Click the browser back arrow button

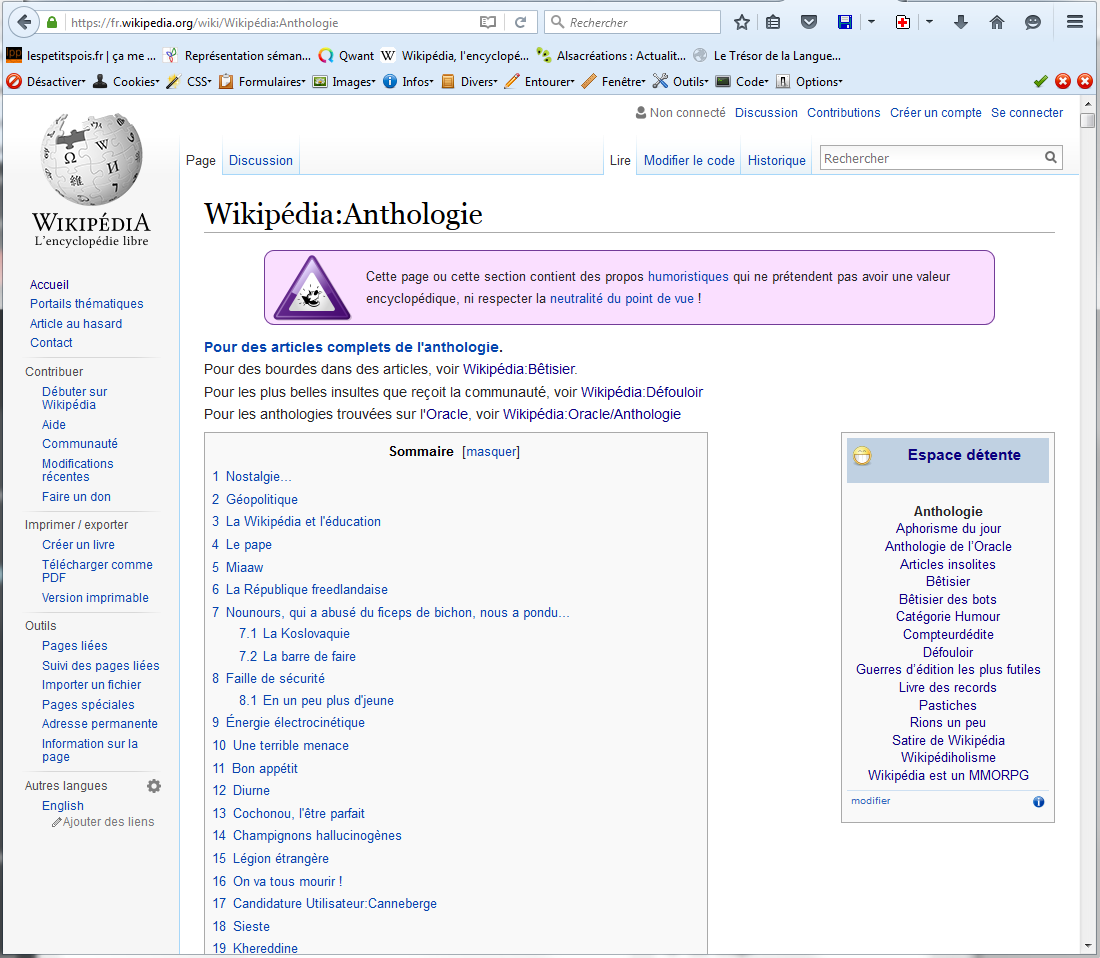point(23,22)
